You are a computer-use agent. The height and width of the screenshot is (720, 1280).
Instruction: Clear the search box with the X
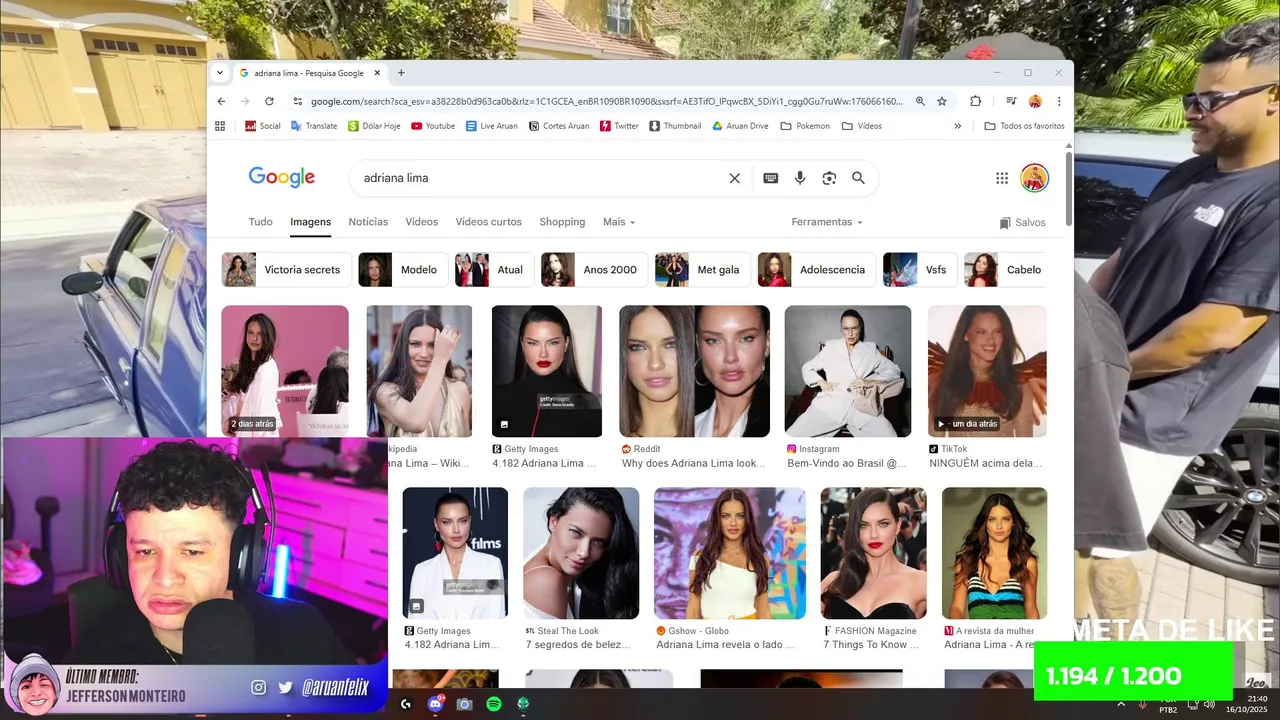pos(734,178)
